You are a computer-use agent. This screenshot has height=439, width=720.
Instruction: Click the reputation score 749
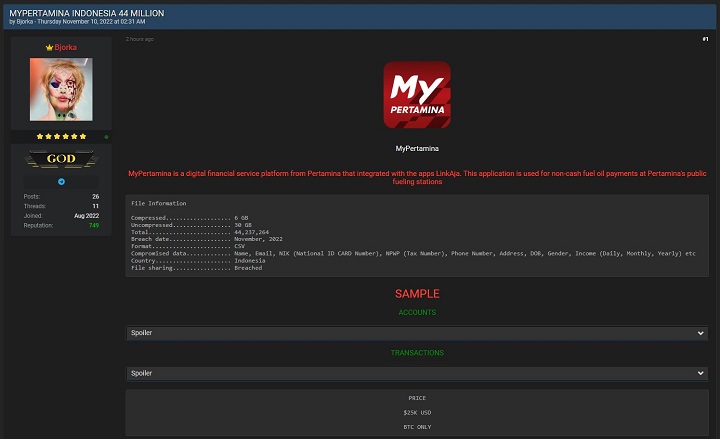(93, 225)
